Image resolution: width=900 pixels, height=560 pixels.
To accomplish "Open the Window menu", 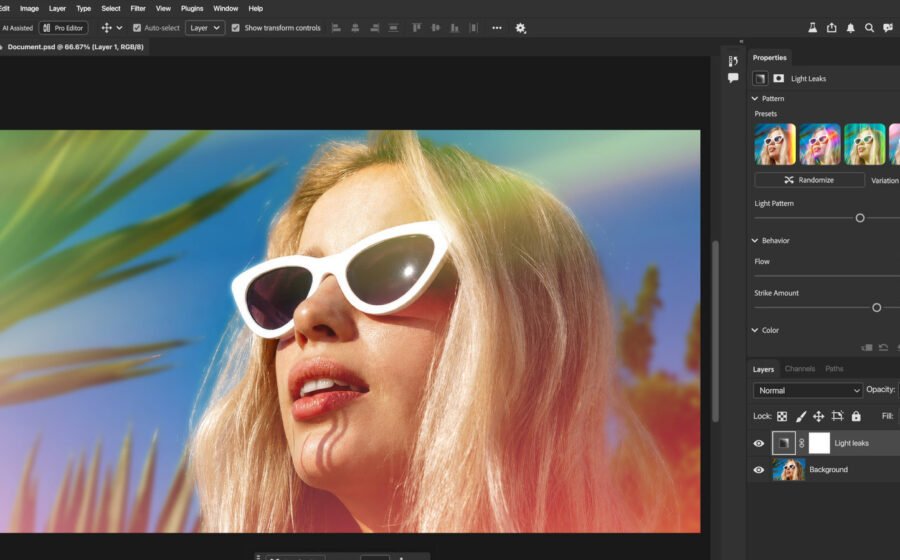I will coord(226,9).
